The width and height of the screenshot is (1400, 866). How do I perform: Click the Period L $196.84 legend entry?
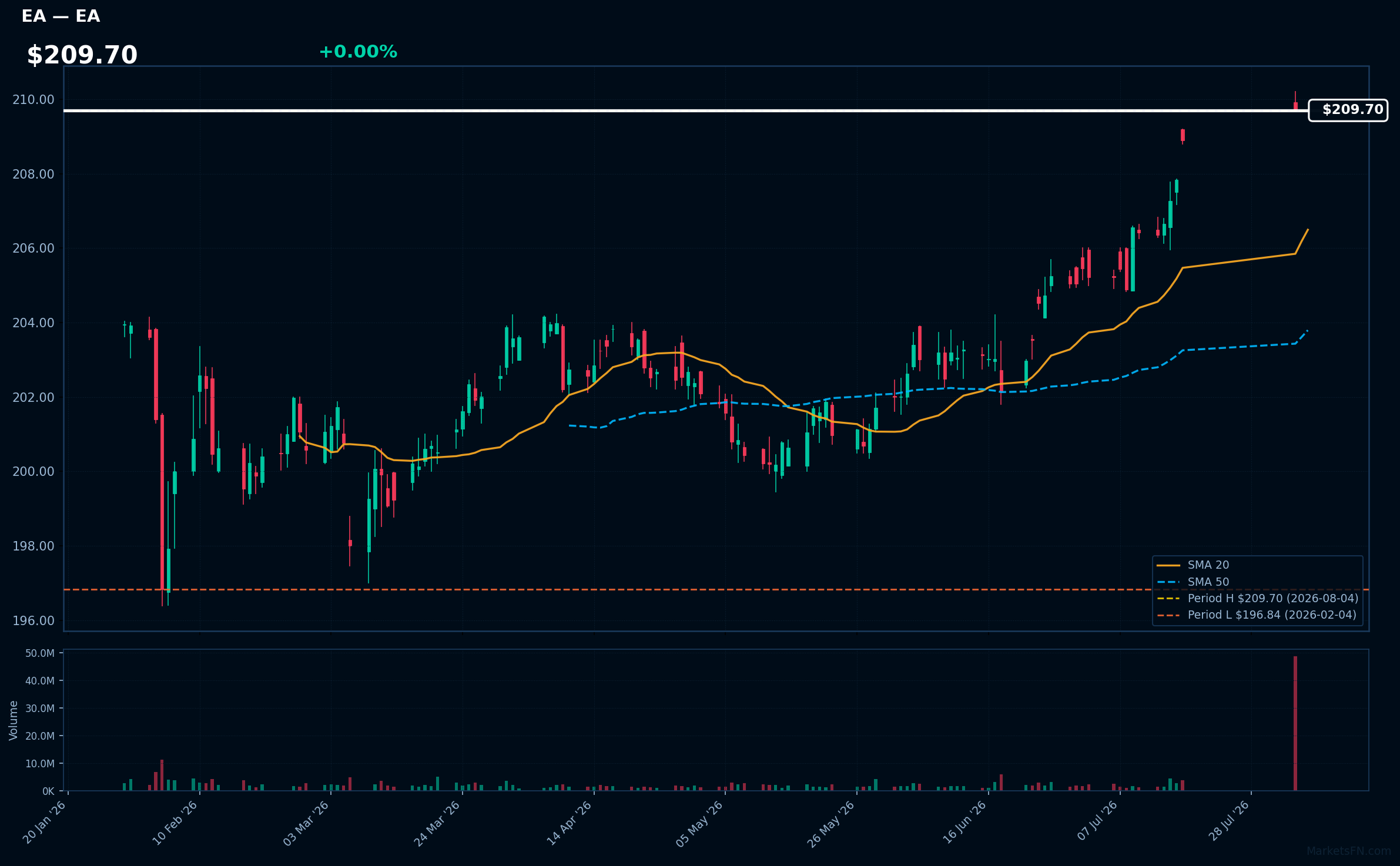[x=1256, y=615]
